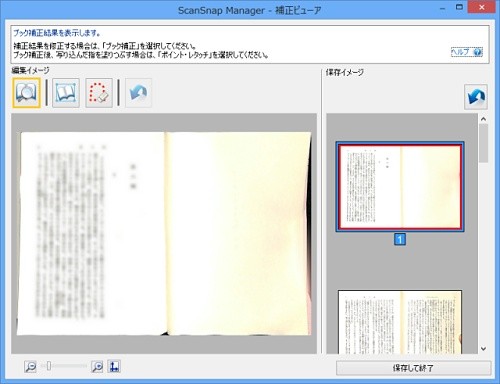Select the Point Retouch tool
Viewport: 500px width, 384px height.
[x=99, y=93]
